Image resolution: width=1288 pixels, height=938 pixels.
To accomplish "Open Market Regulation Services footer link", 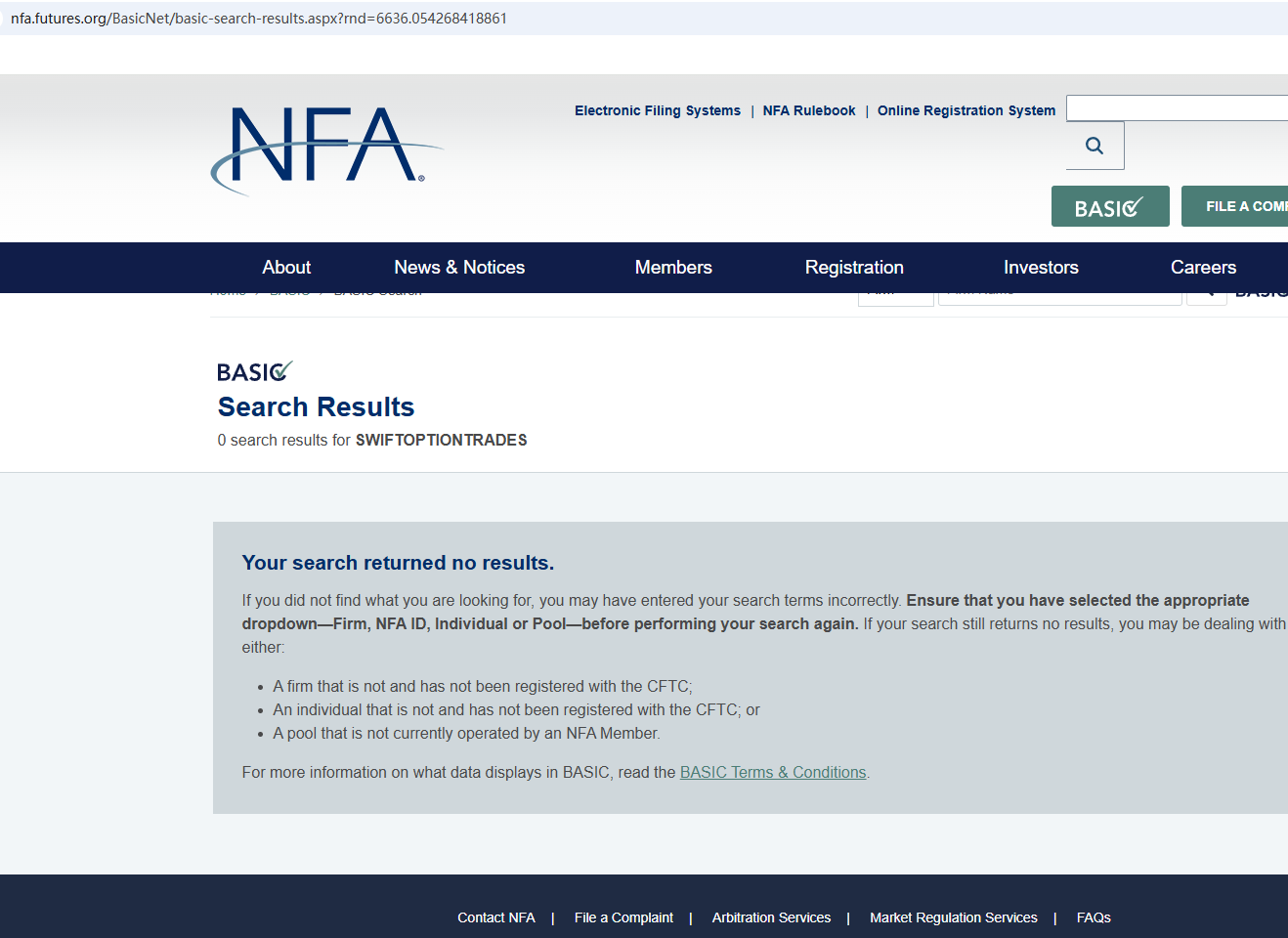I will (x=954, y=917).
